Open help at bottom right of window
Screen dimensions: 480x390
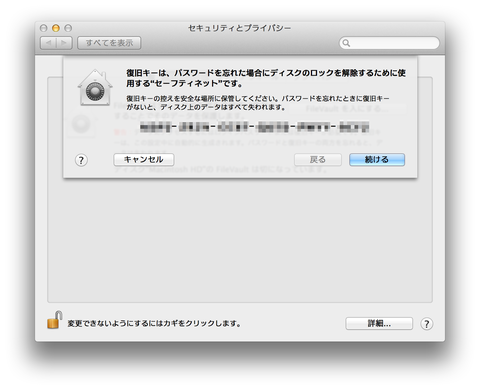pos(427,324)
